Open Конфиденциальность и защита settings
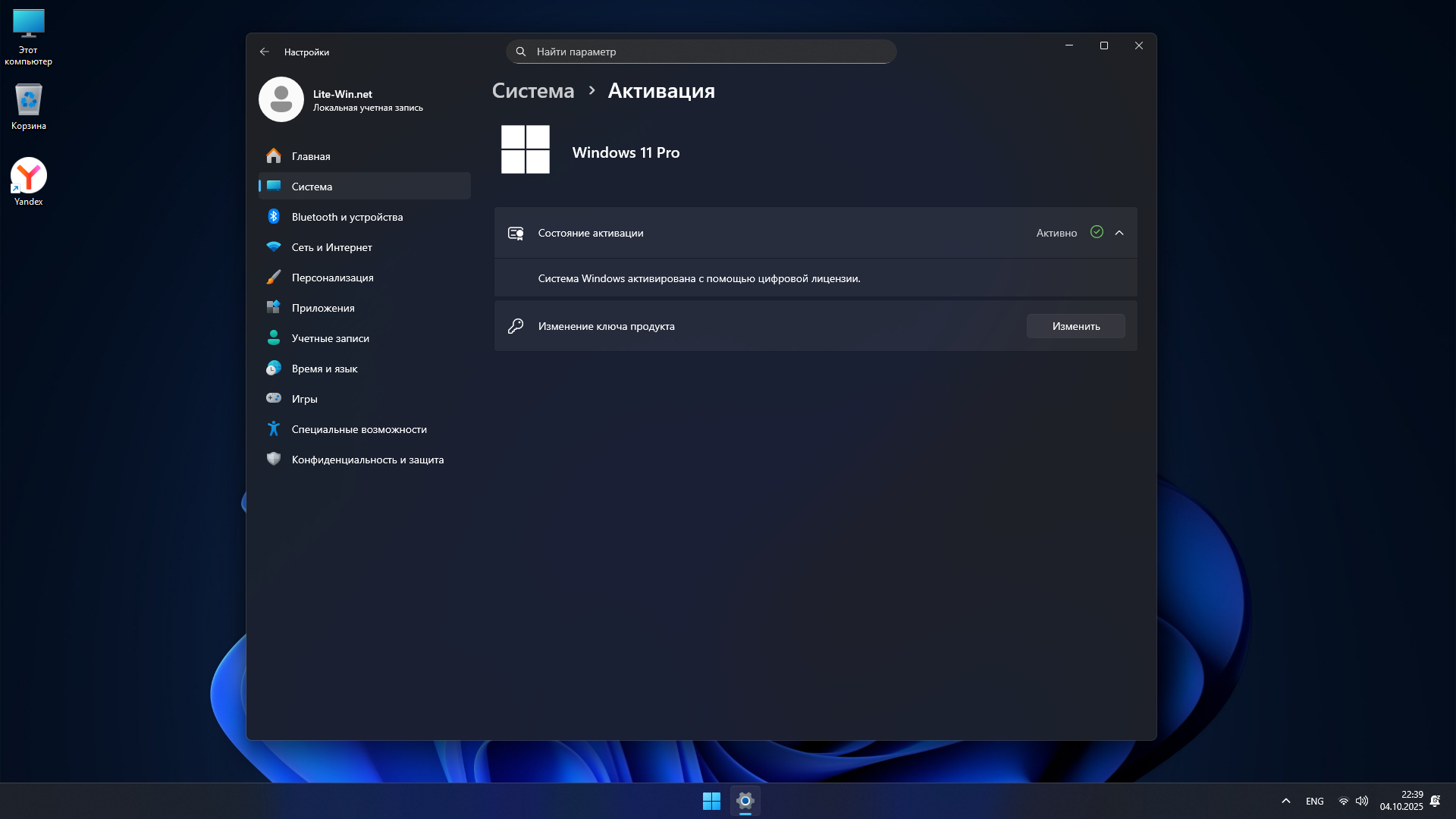This screenshot has height=819, width=1456. 367,460
